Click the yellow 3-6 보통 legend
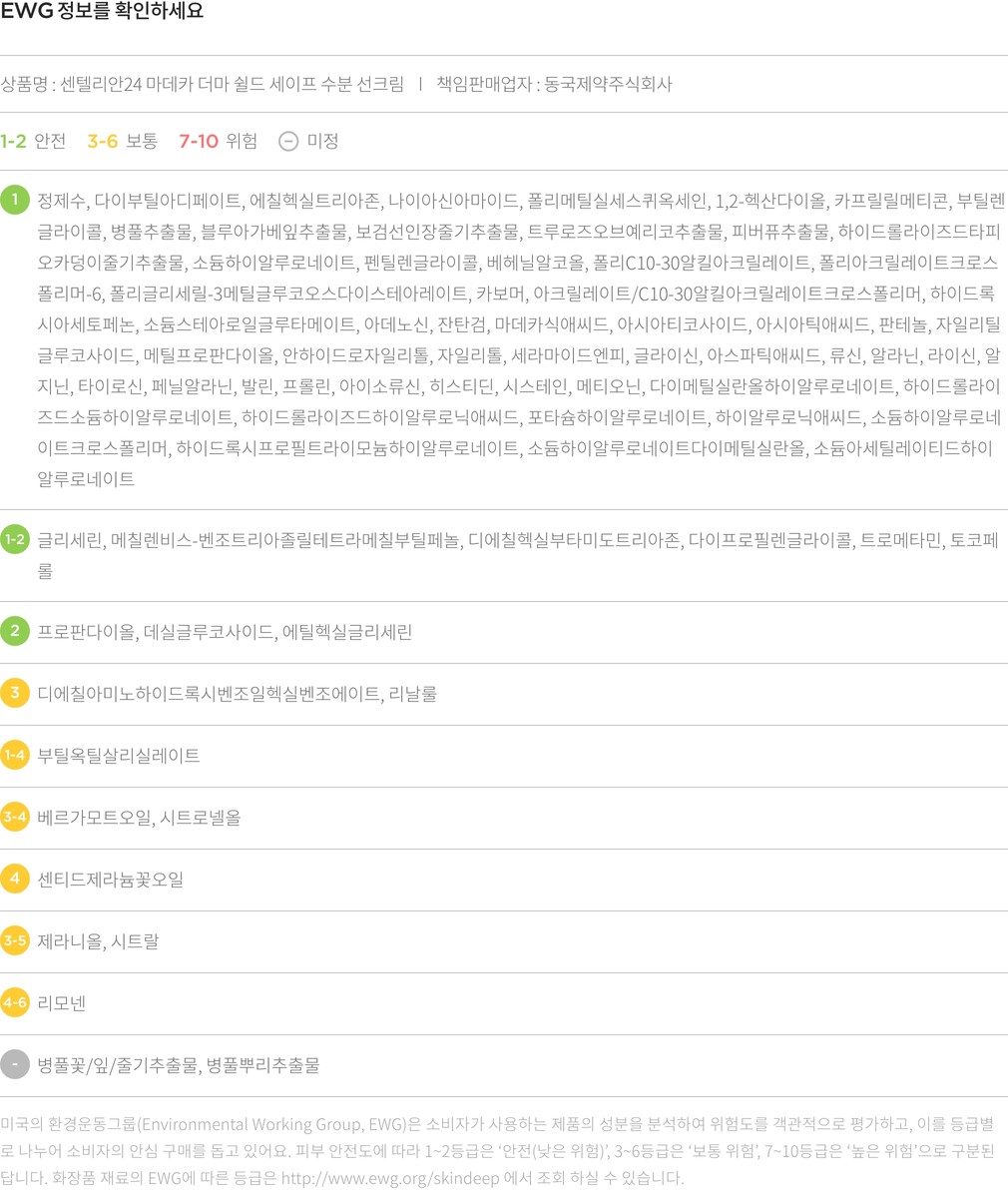The image size is (1008, 1192). pyautogui.click(x=122, y=141)
